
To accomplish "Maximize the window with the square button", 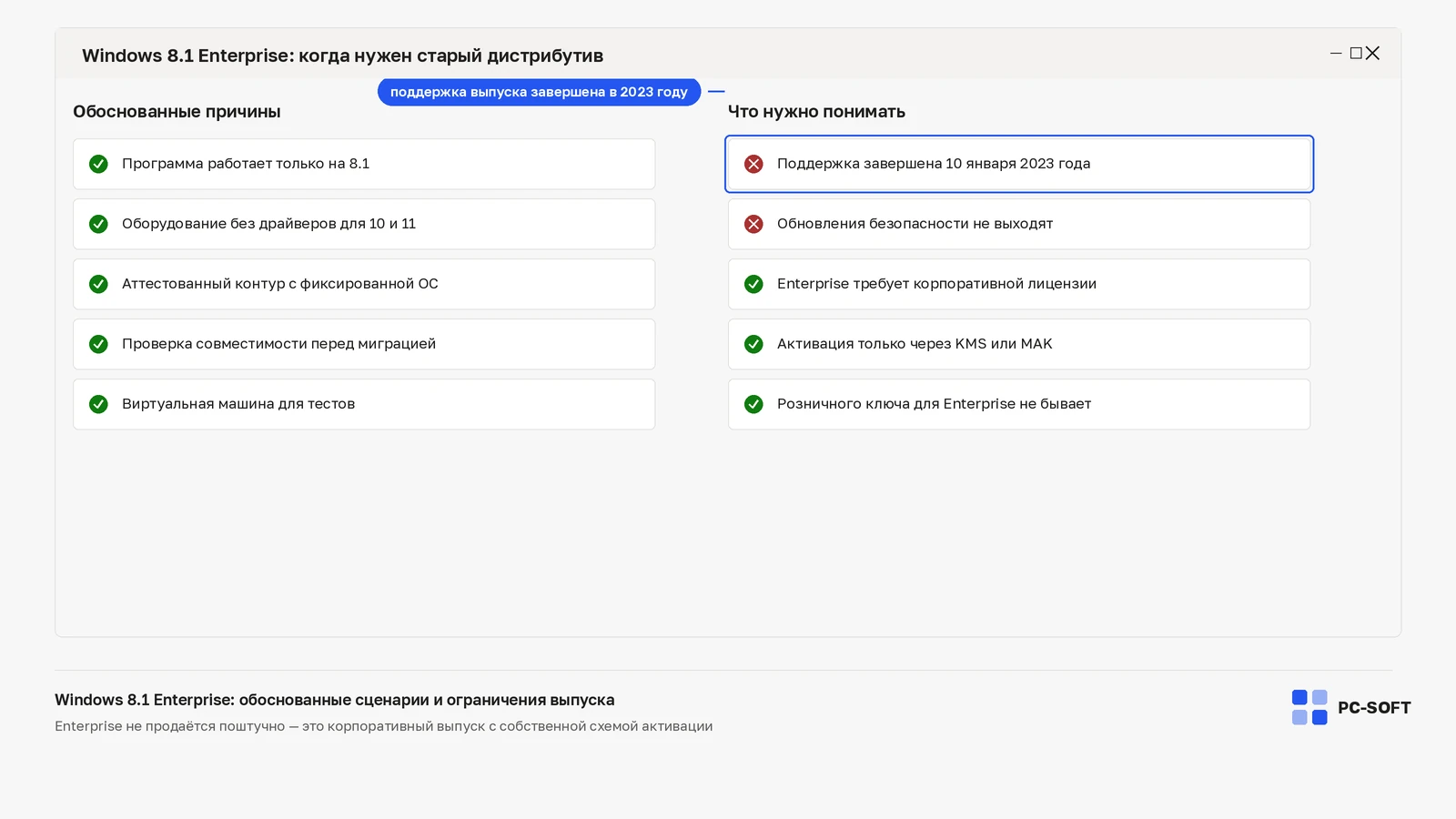I will (1356, 54).
